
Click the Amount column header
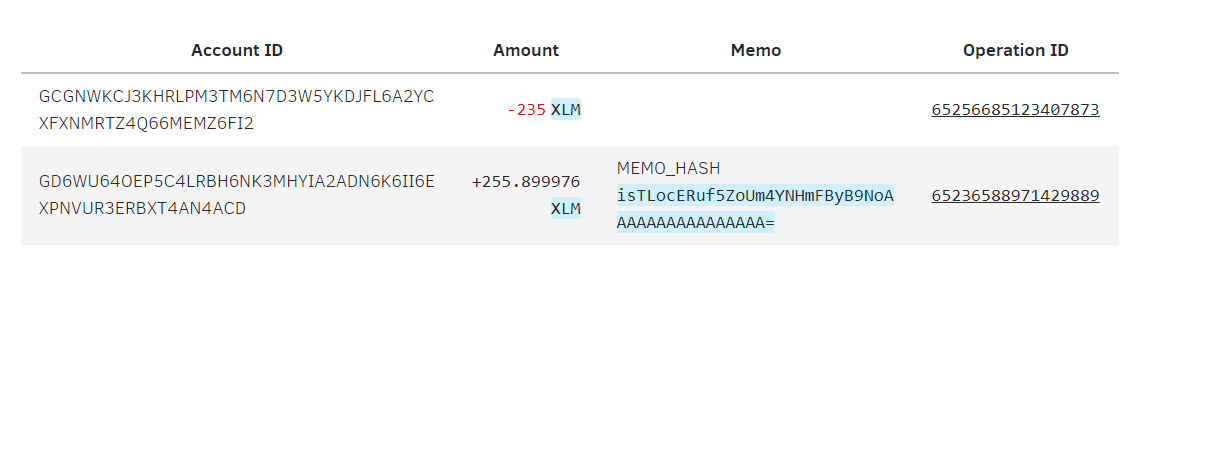526,50
